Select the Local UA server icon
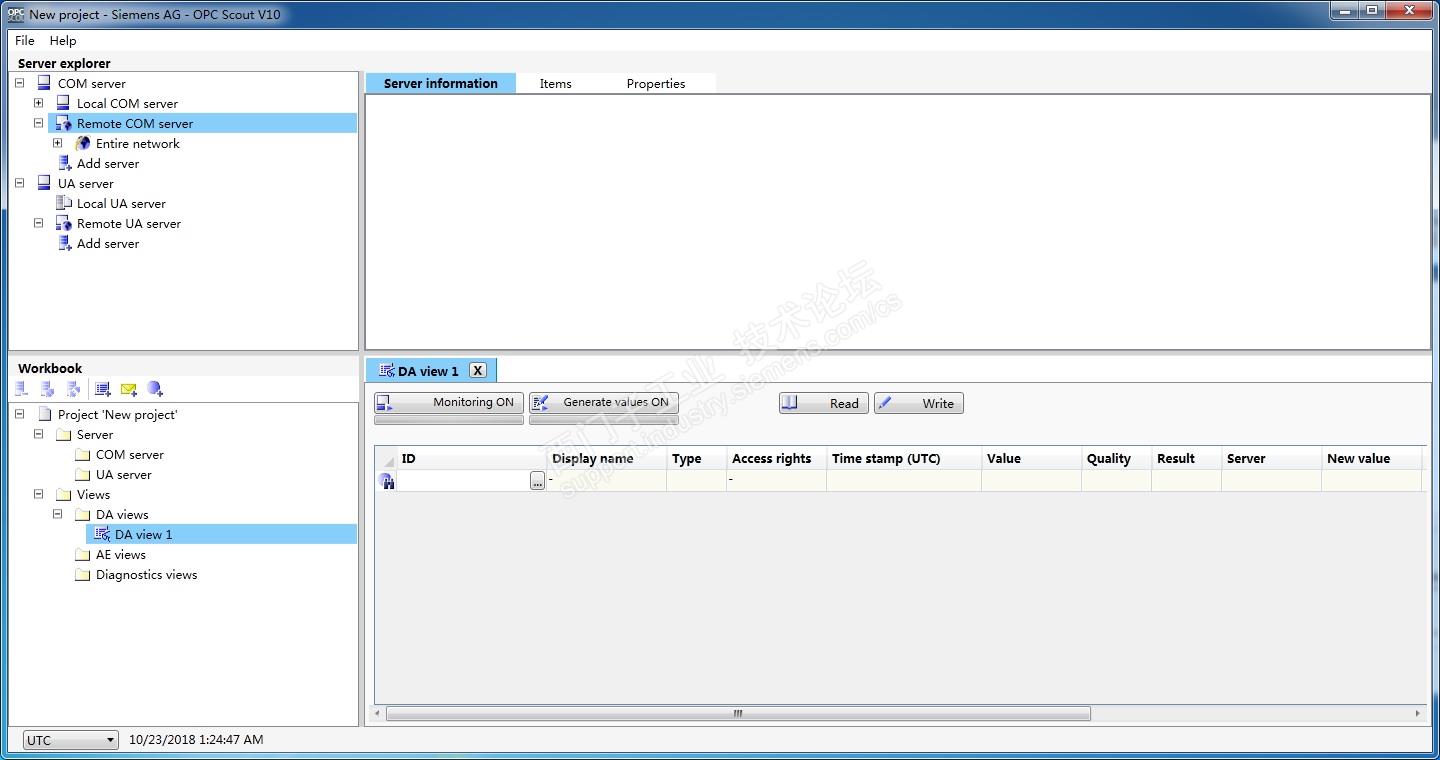 [x=63, y=203]
